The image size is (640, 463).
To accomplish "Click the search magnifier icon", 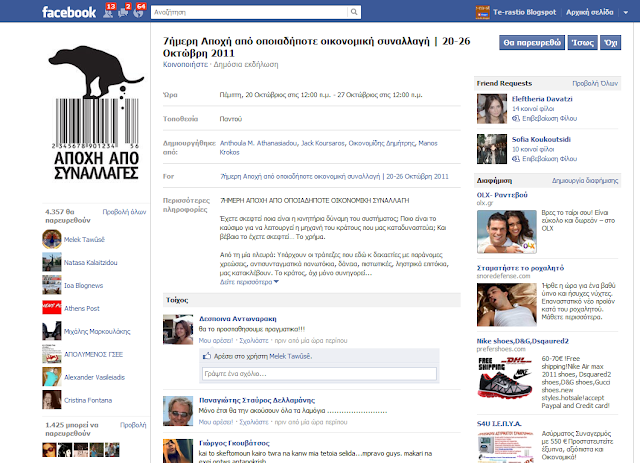I will coord(354,12).
